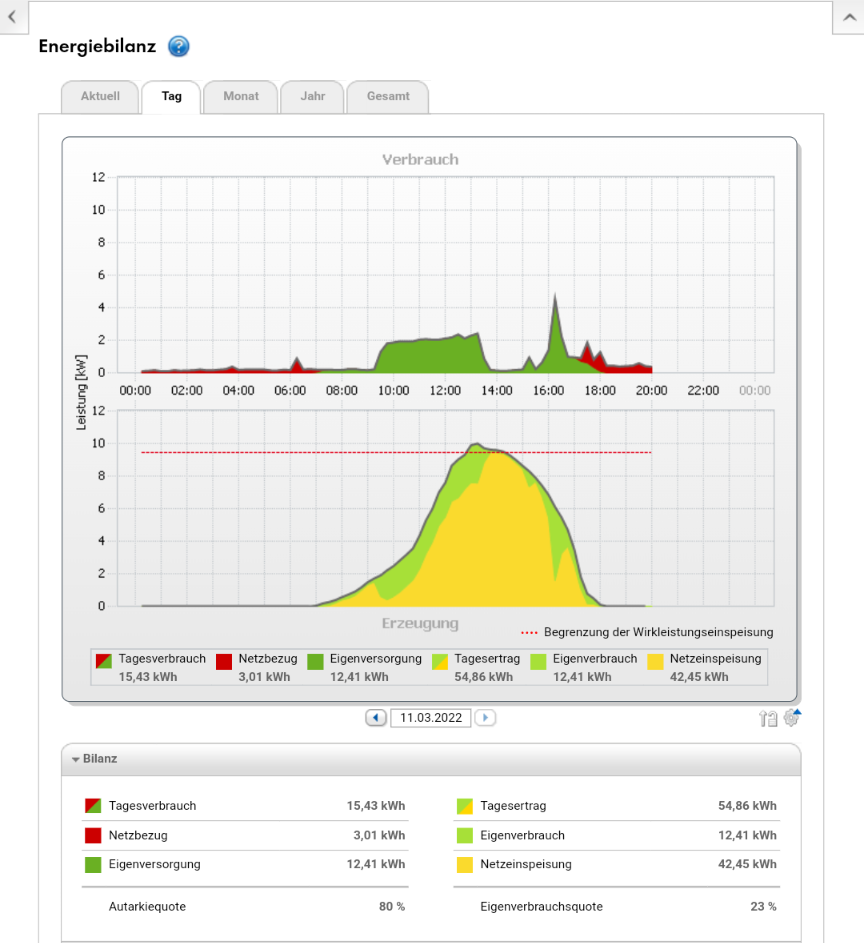
Task: Click the export data icon beside gear
Action: point(768,718)
